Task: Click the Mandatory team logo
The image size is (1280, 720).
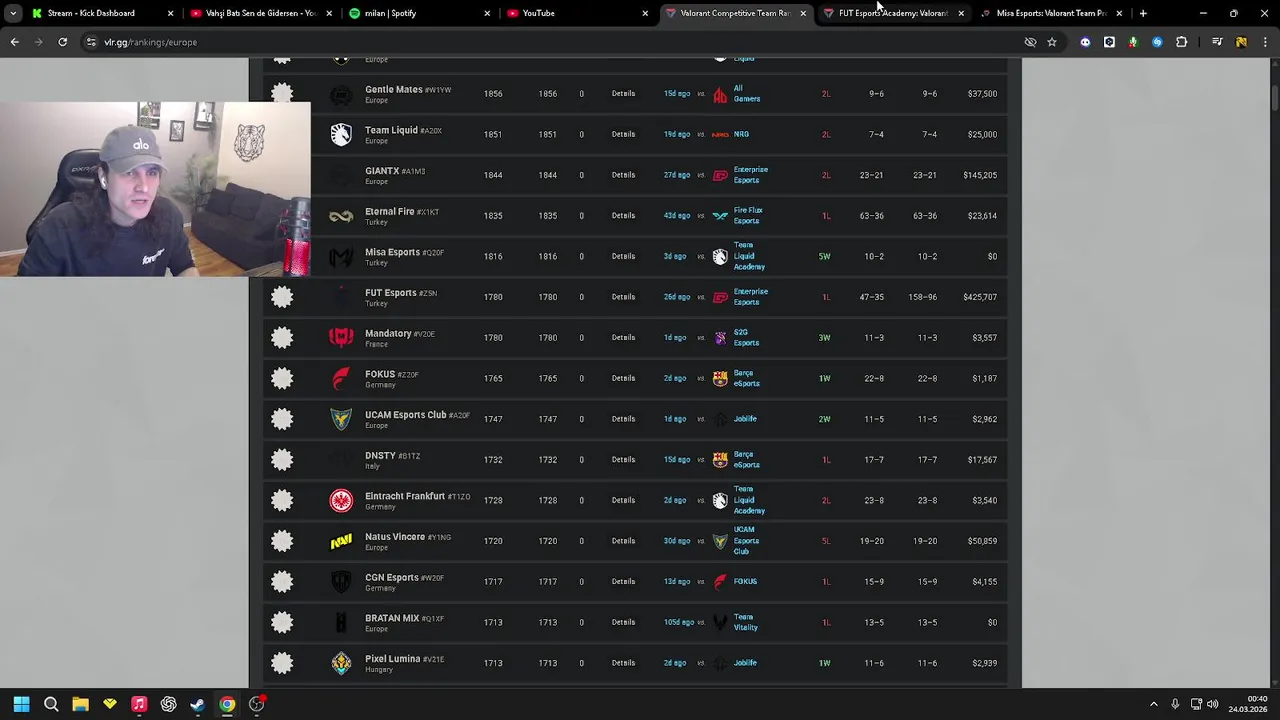Action: click(x=341, y=338)
